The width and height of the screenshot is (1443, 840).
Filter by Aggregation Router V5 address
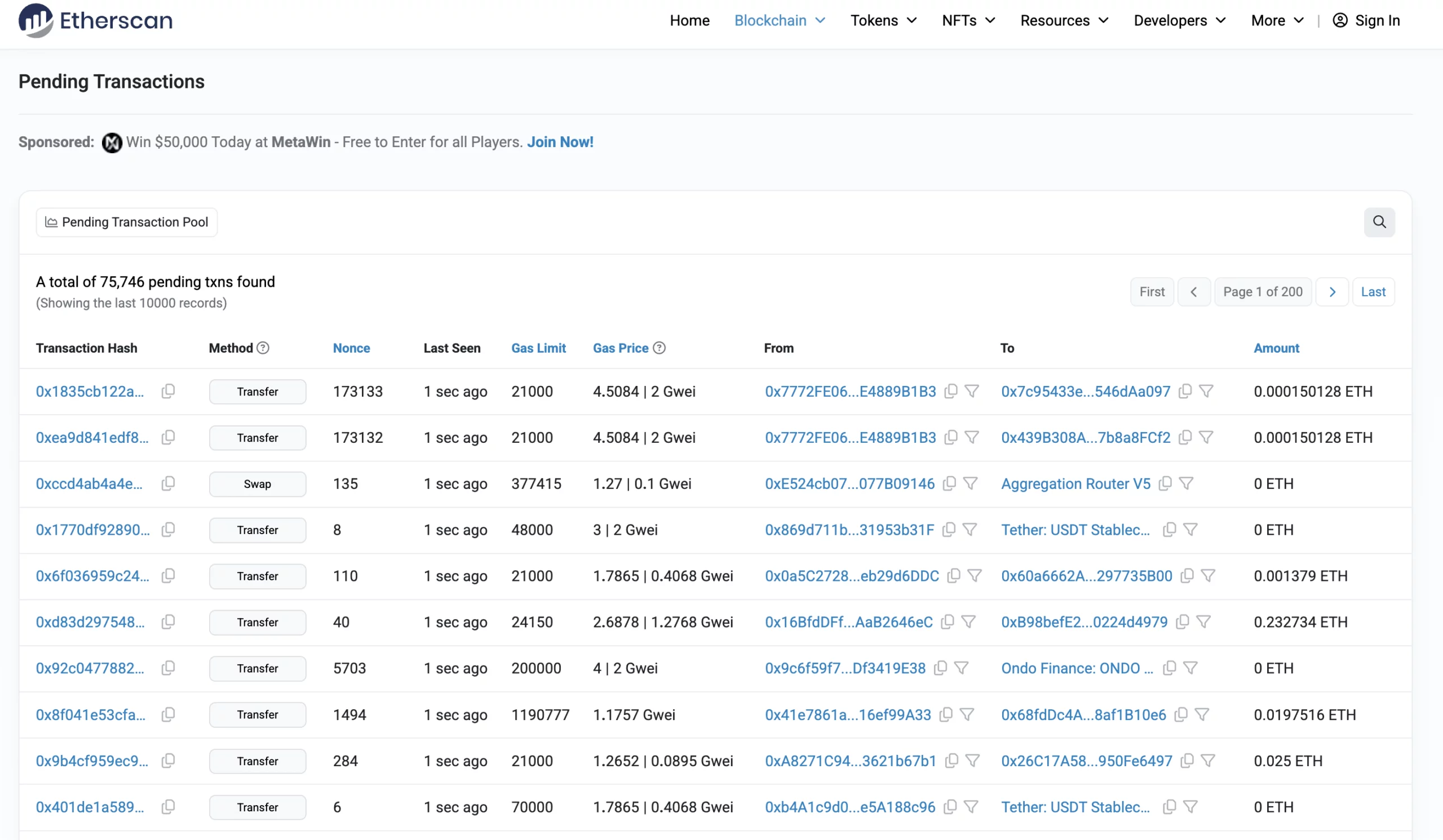coord(1186,483)
